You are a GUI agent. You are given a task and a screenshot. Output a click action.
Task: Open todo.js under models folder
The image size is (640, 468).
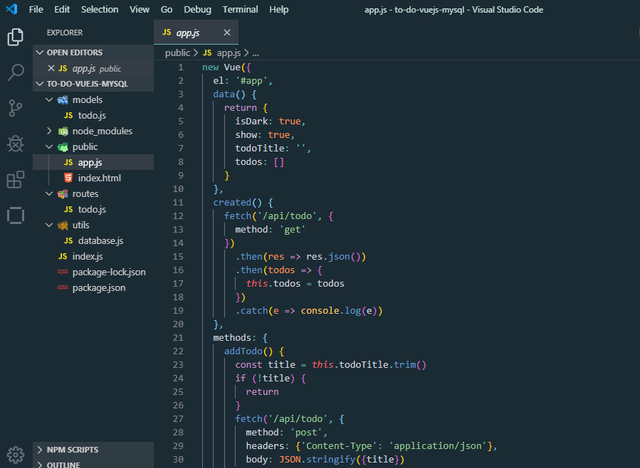(92, 115)
